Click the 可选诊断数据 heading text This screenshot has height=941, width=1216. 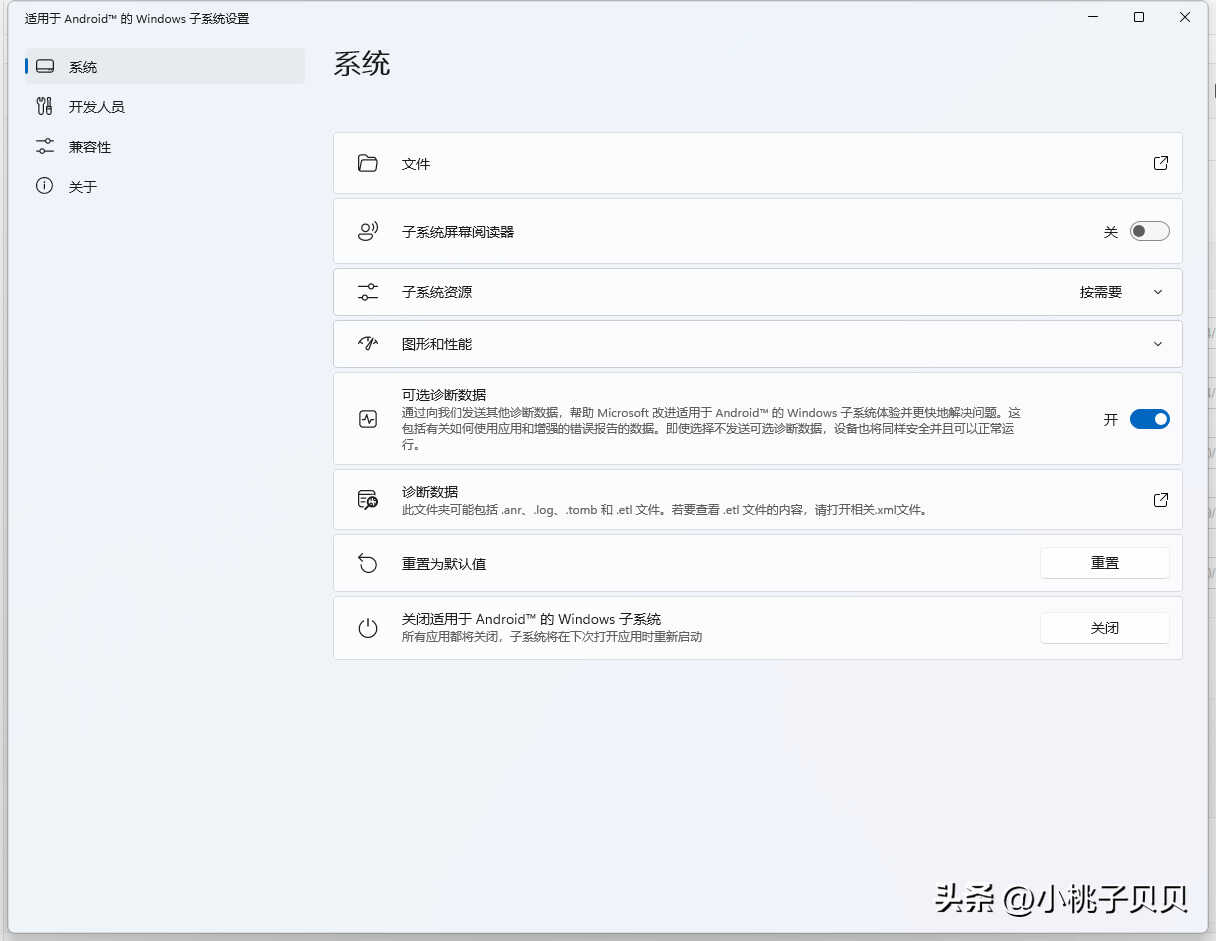click(444, 395)
